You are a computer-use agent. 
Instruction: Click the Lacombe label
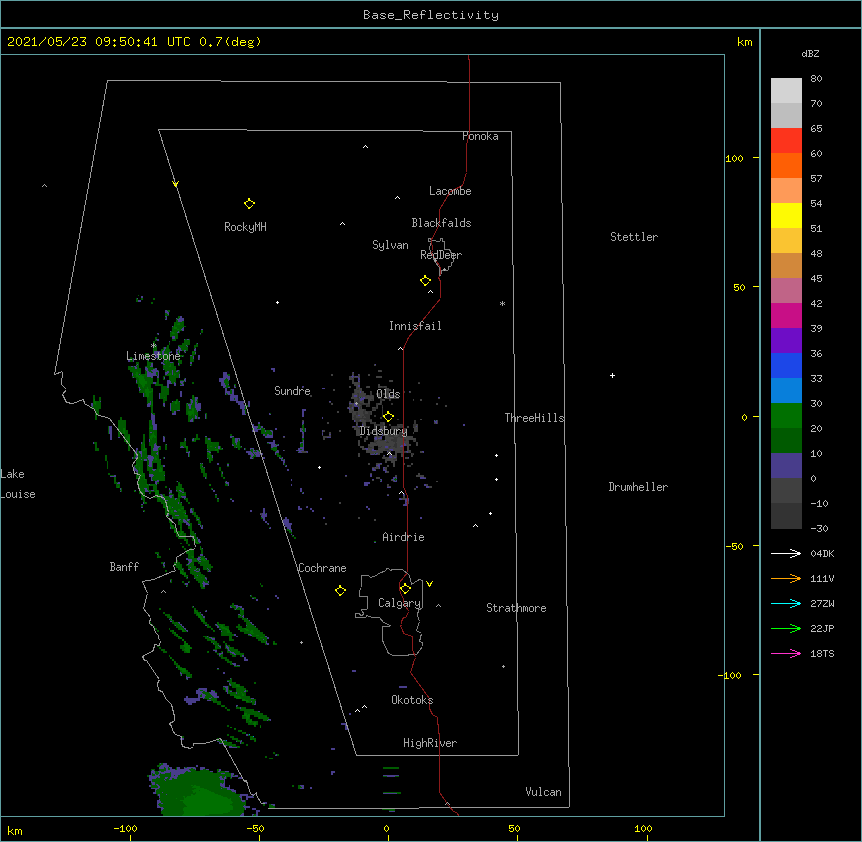(450, 191)
